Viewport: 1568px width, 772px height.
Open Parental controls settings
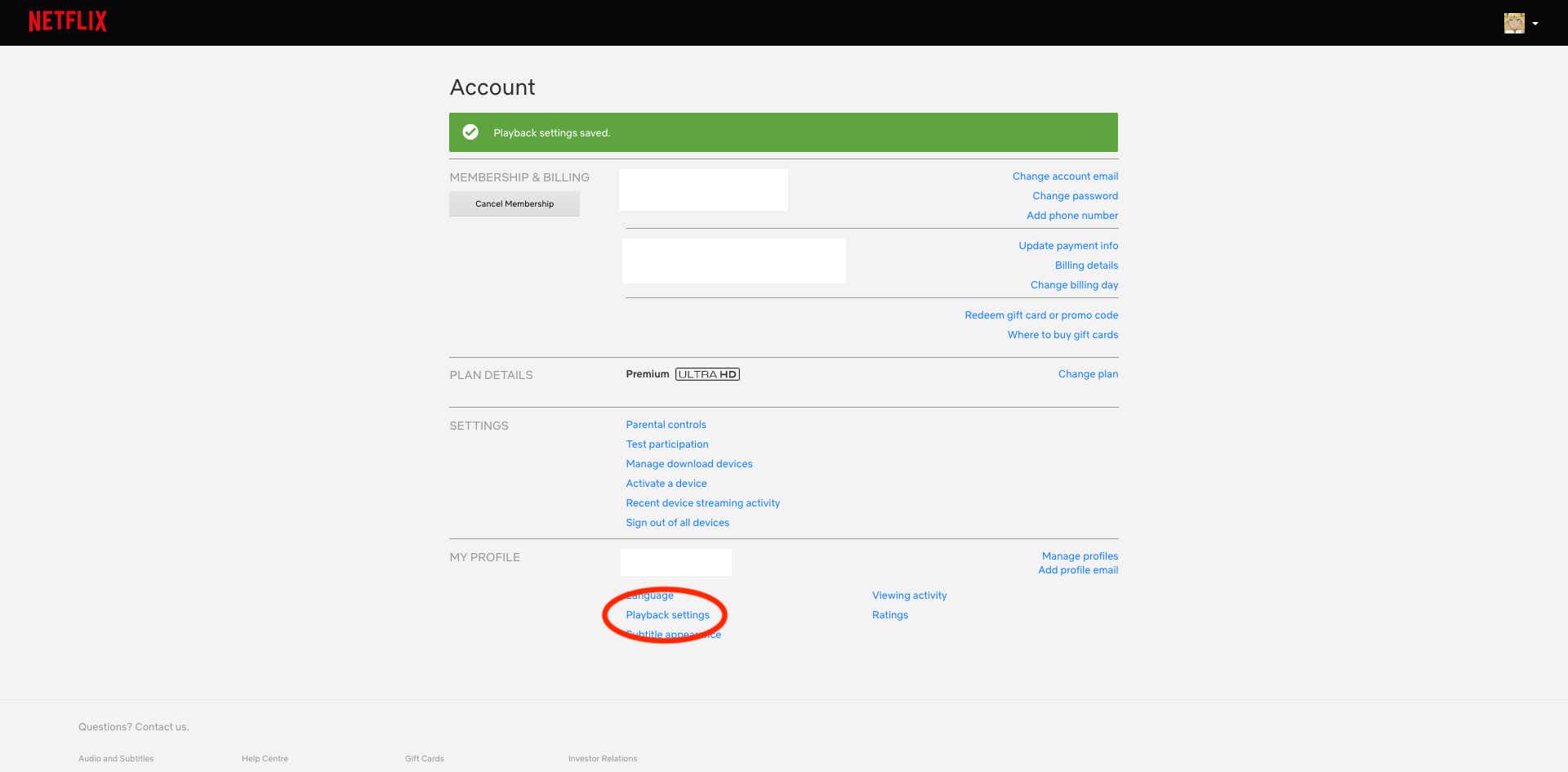coord(666,424)
